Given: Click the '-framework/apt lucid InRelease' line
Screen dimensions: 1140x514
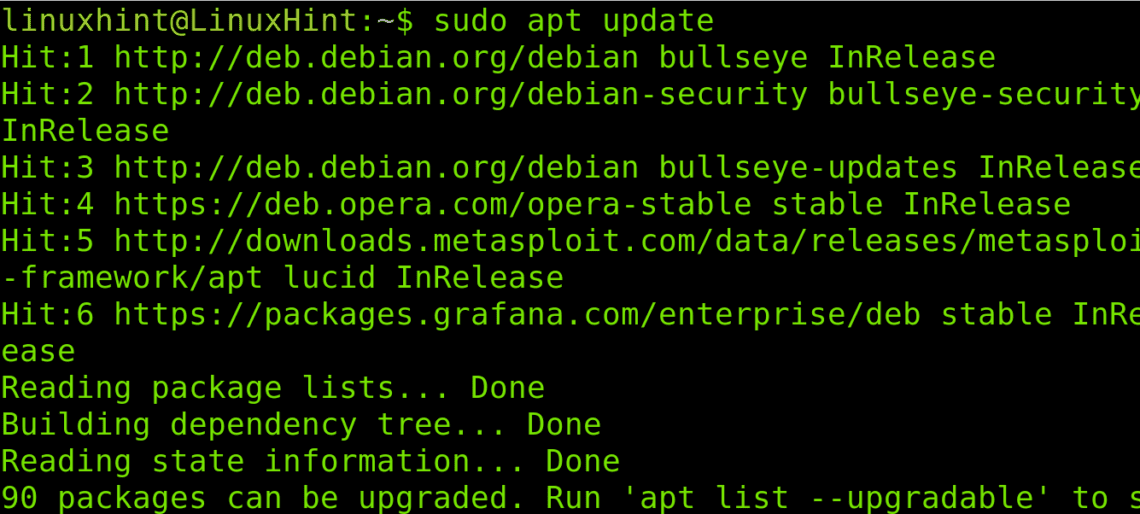Looking at the screenshot, I should [283, 278].
